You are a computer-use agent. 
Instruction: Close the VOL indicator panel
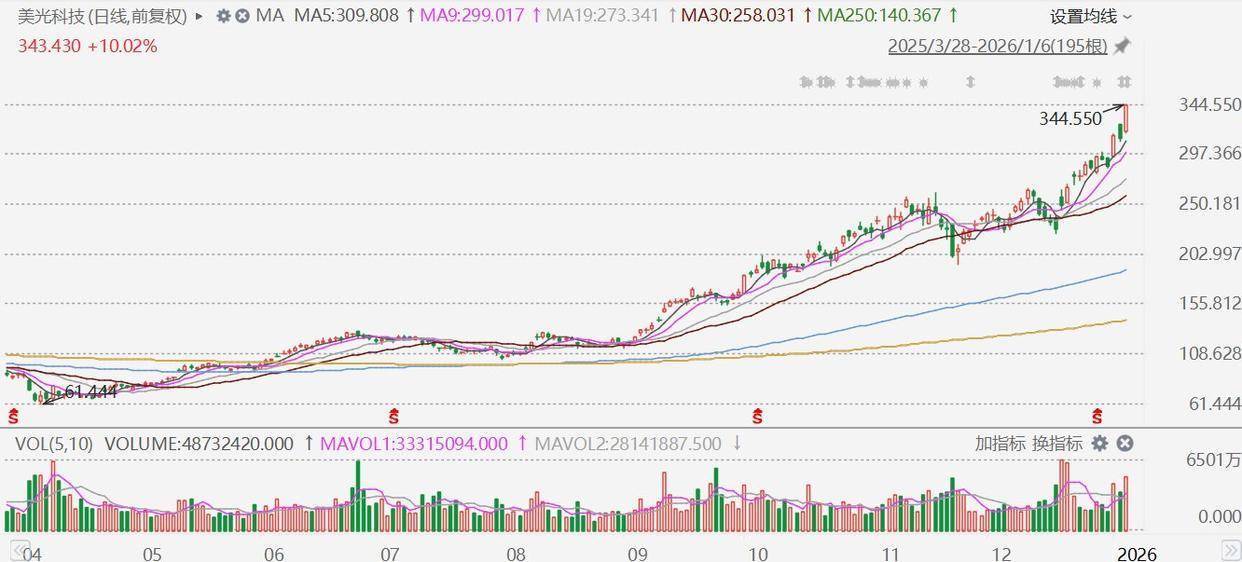(x=1124, y=444)
